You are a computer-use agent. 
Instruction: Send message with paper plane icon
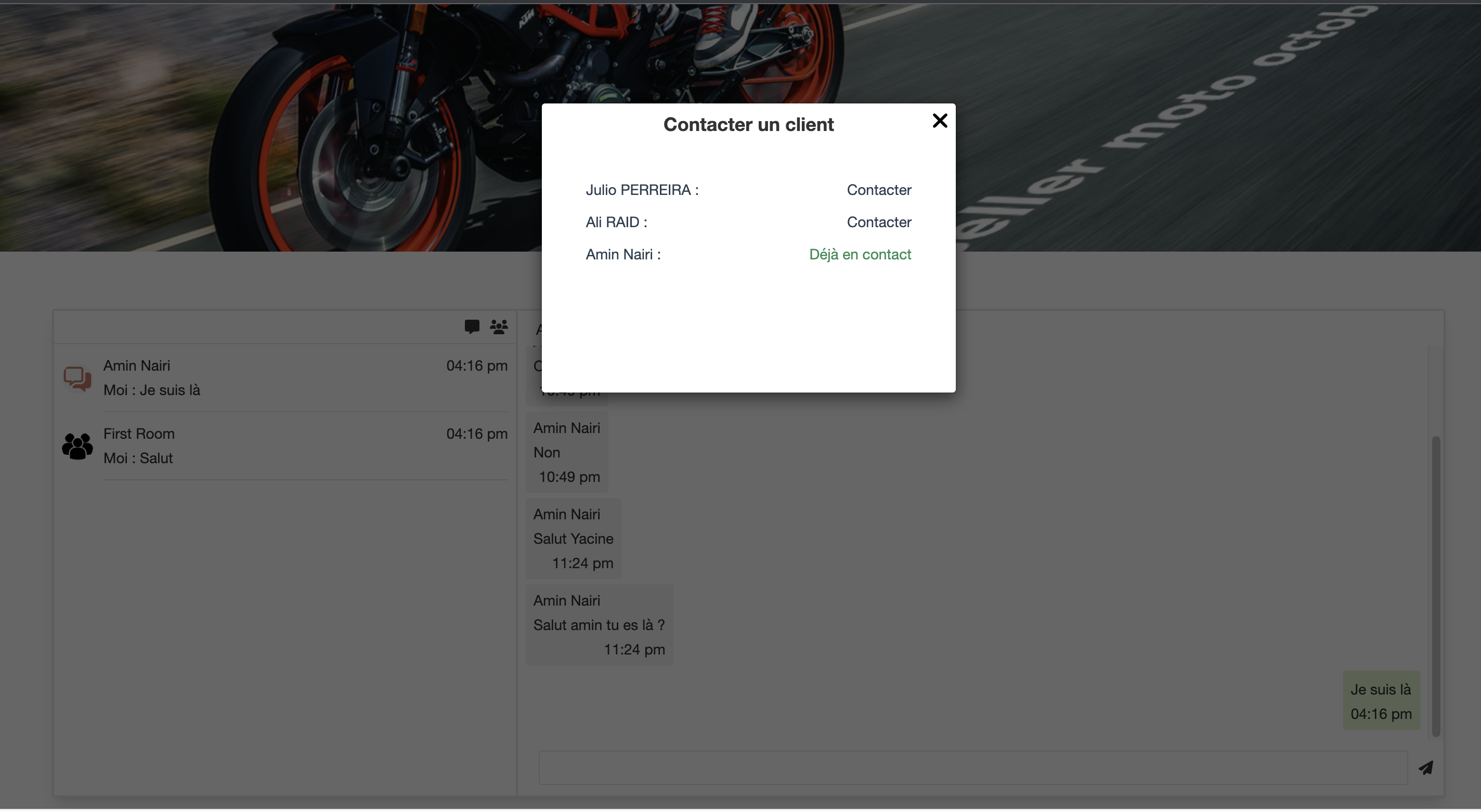pos(1425,768)
